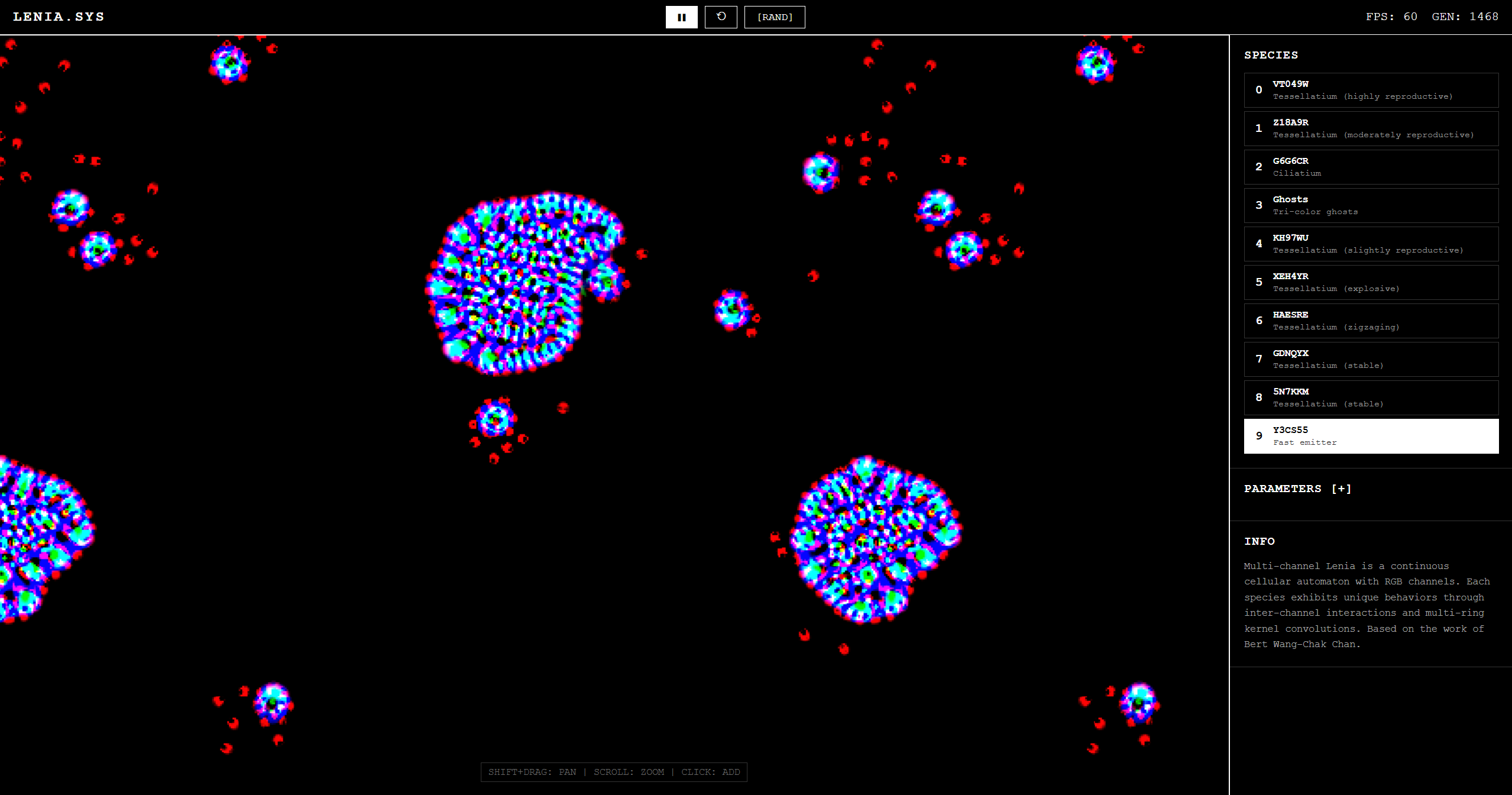Click the SHIFT+DRAG hint bar at bottom
1512x795 pixels.
click(x=614, y=772)
